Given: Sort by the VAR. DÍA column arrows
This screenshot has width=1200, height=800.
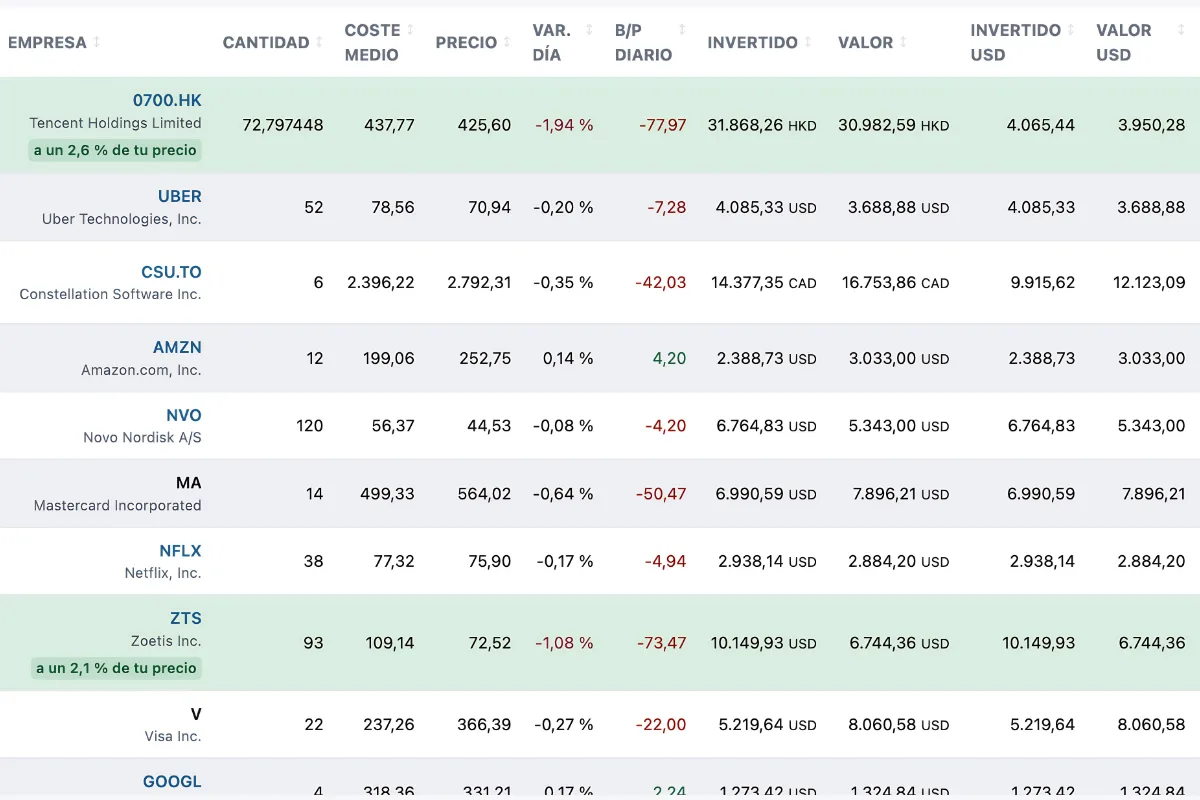Looking at the screenshot, I should click(x=589, y=30).
